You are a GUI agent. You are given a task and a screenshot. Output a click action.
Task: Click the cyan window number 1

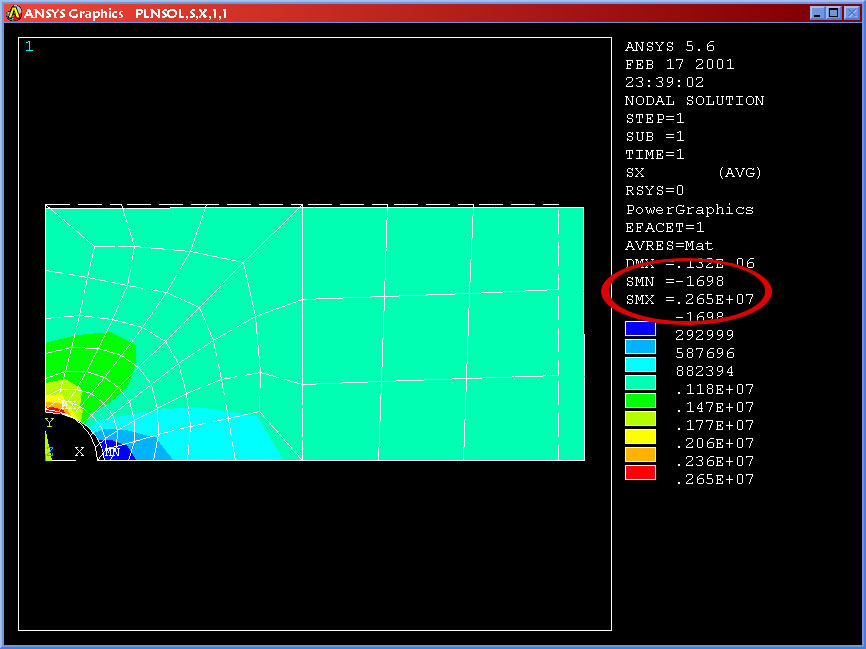[x=29, y=46]
